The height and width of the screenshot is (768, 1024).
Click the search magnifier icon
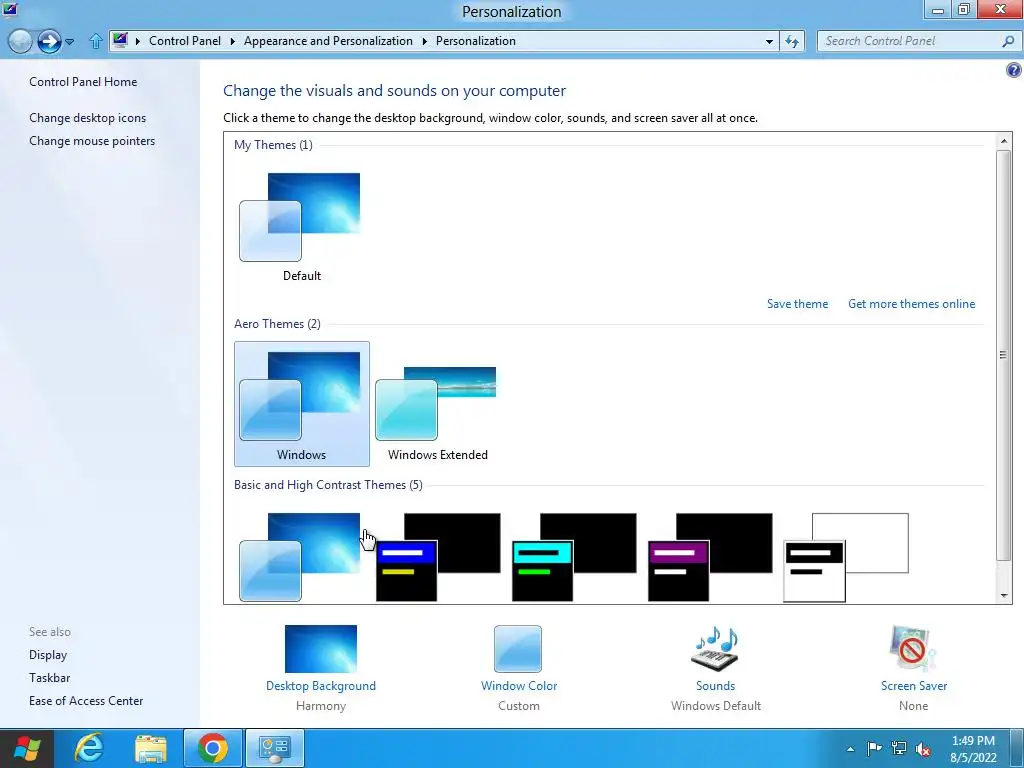click(1008, 41)
